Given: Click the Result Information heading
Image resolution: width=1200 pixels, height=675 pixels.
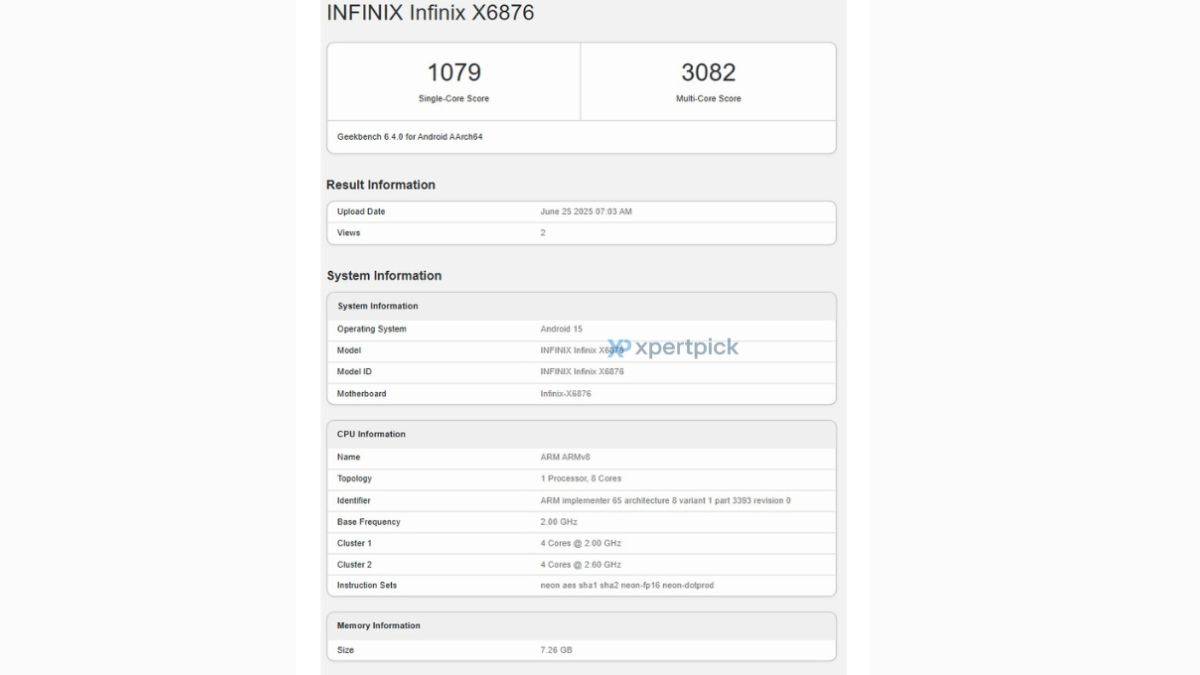Looking at the screenshot, I should pyautogui.click(x=380, y=185).
